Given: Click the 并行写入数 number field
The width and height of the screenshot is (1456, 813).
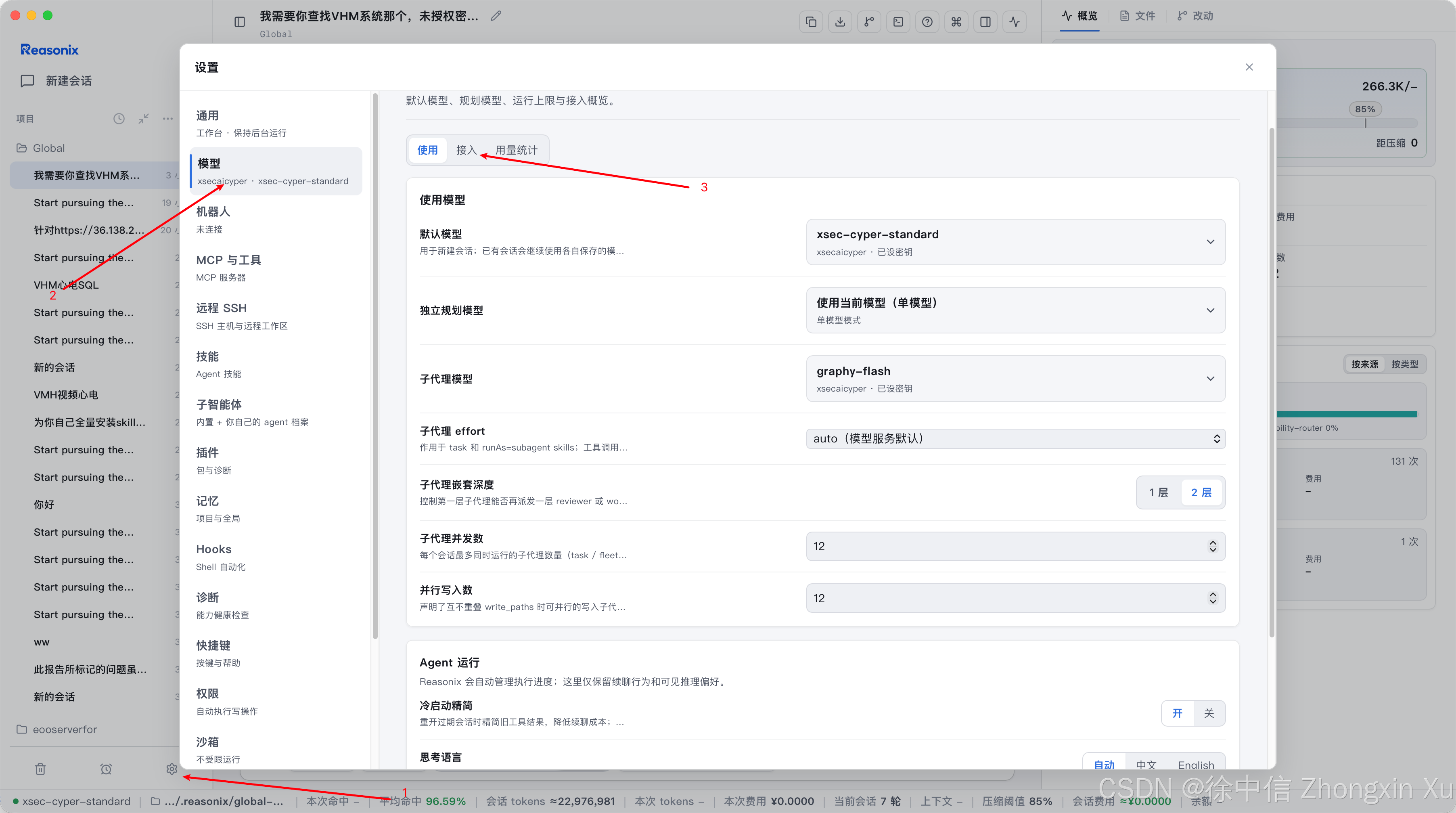Looking at the screenshot, I should pyautogui.click(x=1016, y=598).
